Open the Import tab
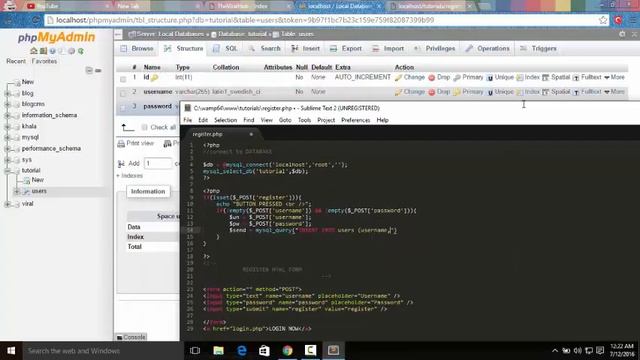640x360 pixels. tap(387, 49)
